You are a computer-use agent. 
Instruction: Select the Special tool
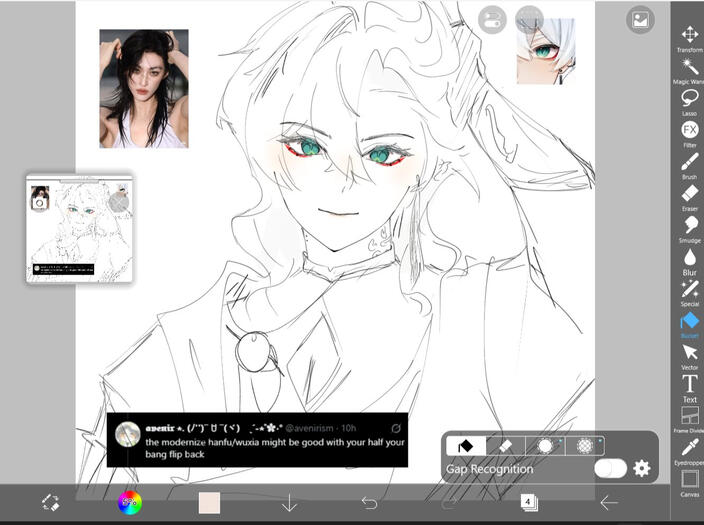(689, 293)
